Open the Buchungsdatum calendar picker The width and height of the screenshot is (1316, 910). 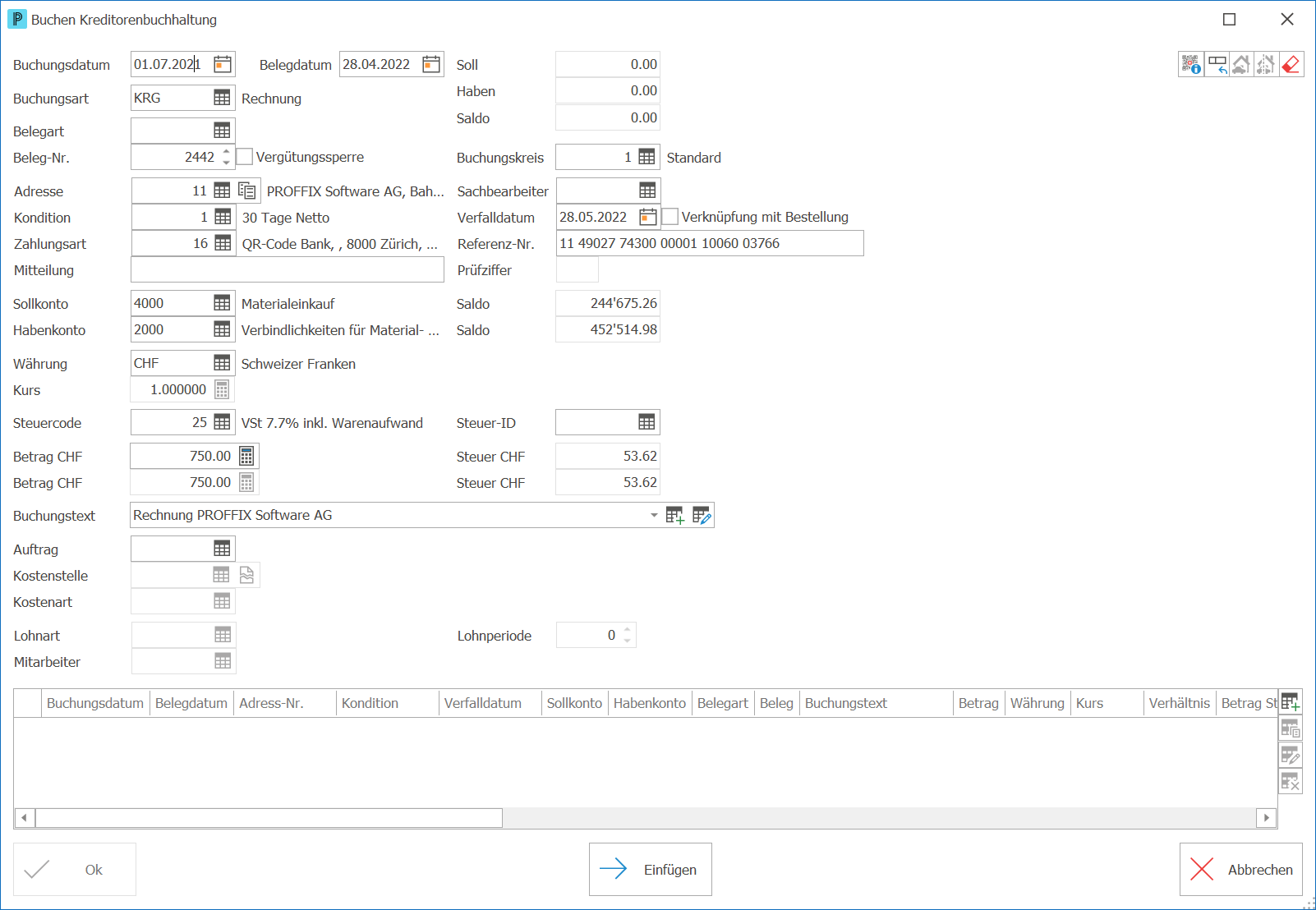(223, 64)
